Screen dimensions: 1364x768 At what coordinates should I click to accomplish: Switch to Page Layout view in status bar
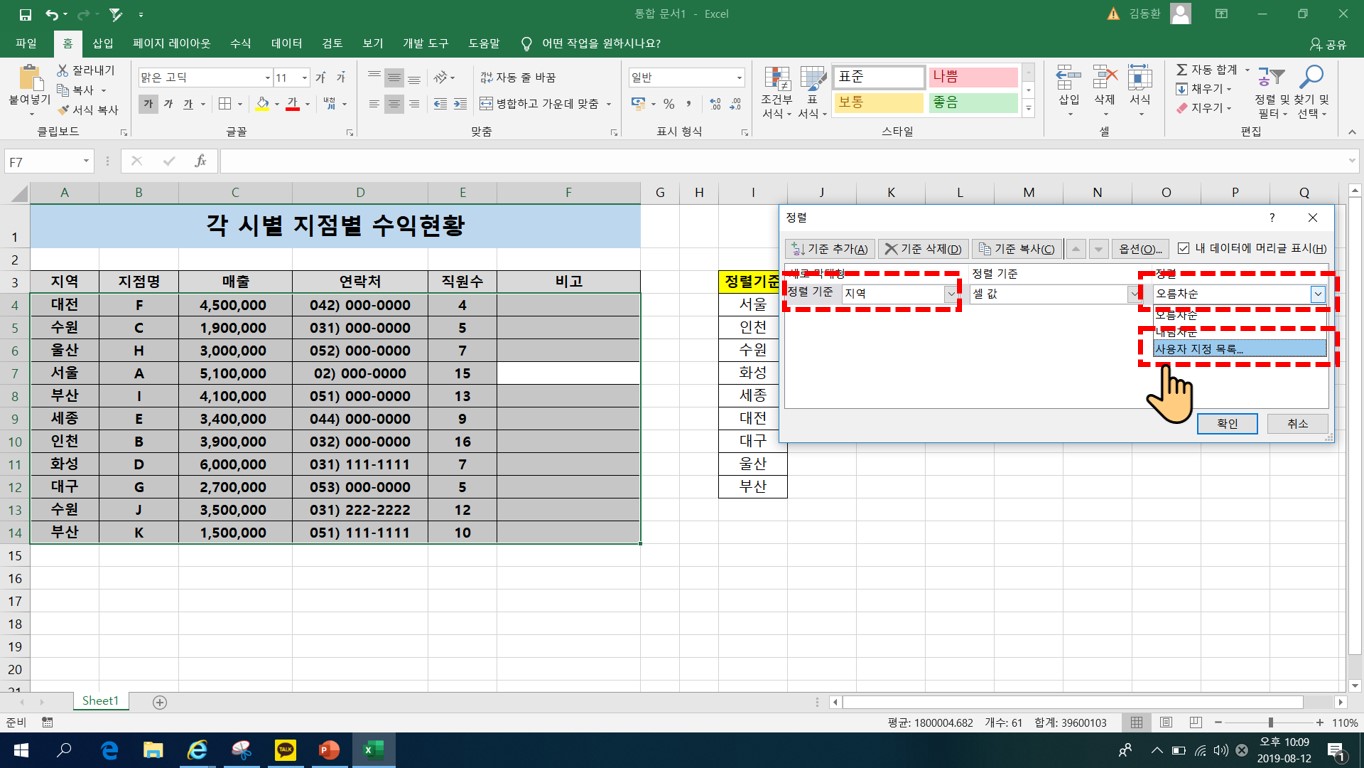tap(1166, 722)
